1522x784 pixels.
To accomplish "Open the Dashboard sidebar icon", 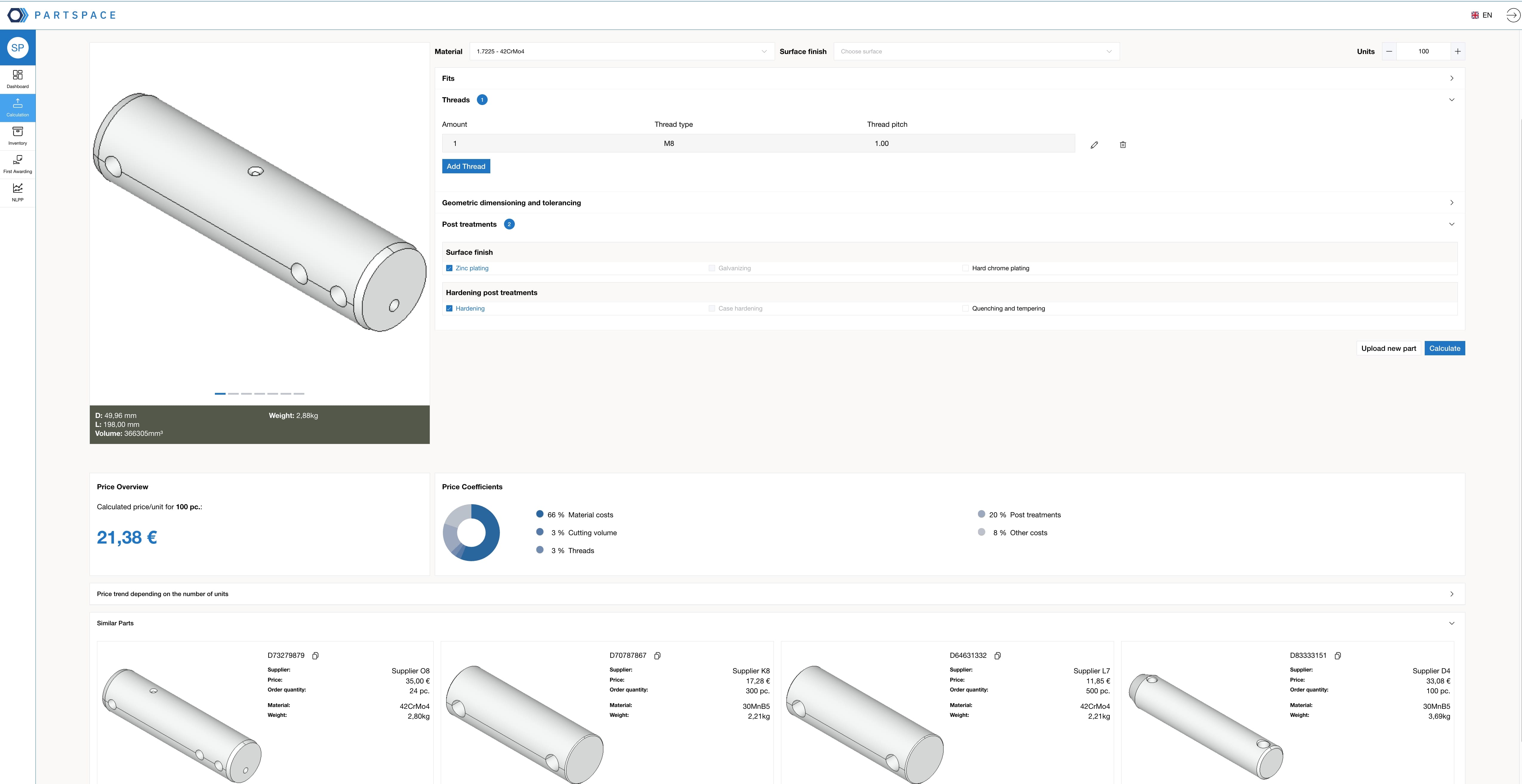I will point(18,78).
